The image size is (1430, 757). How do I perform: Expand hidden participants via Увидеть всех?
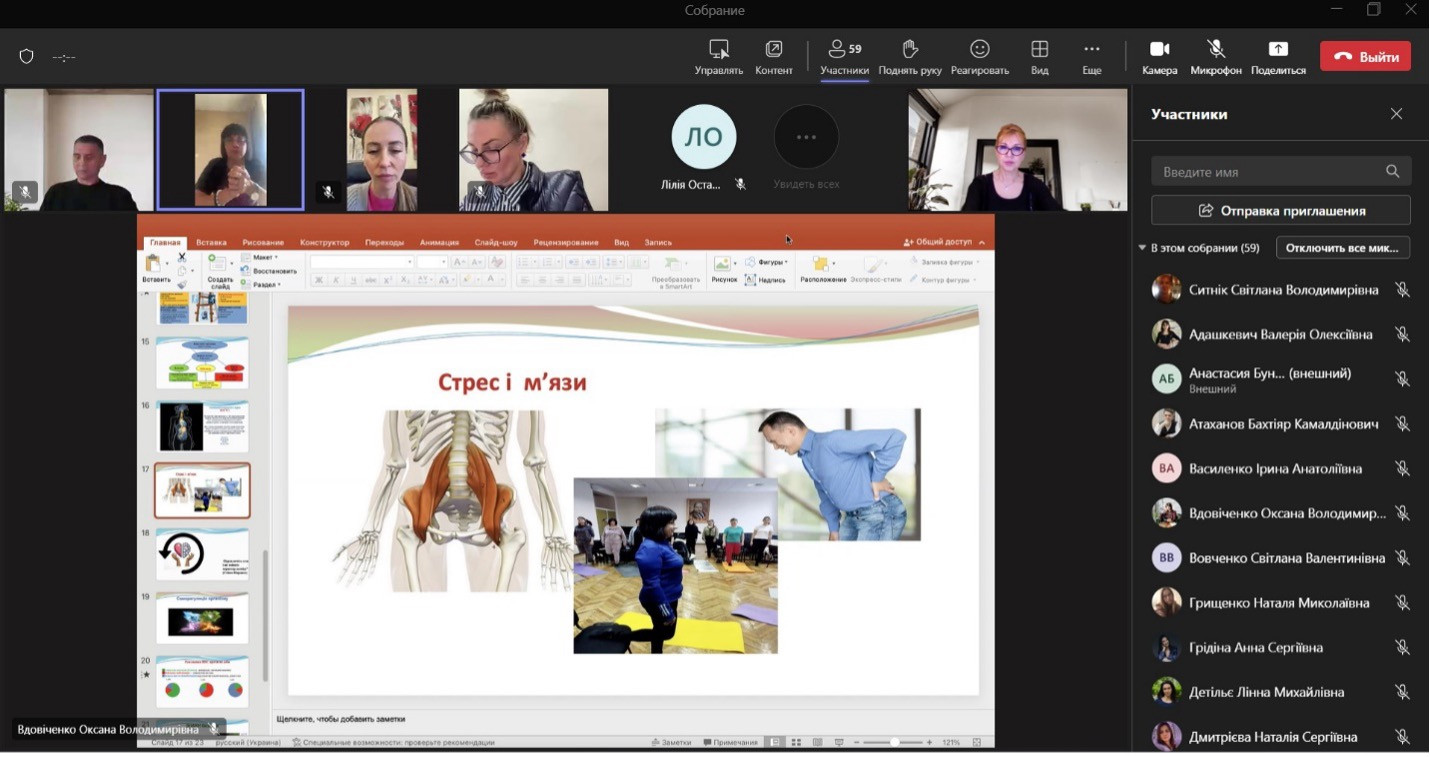click(x=806, y=137)
